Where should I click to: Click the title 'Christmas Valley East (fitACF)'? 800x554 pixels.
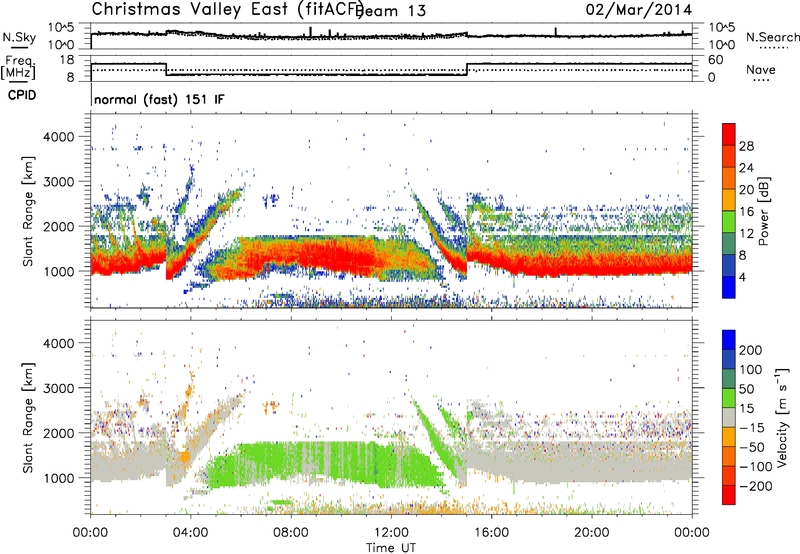pyautogui.click(x=228, y=10)
